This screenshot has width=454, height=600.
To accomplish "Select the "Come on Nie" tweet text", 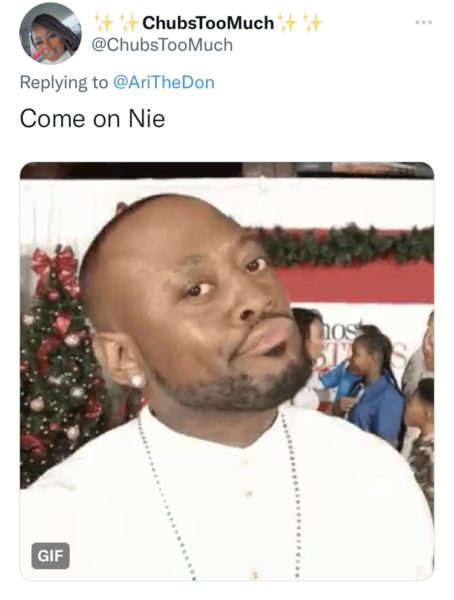I will click(x=92, y=119).
